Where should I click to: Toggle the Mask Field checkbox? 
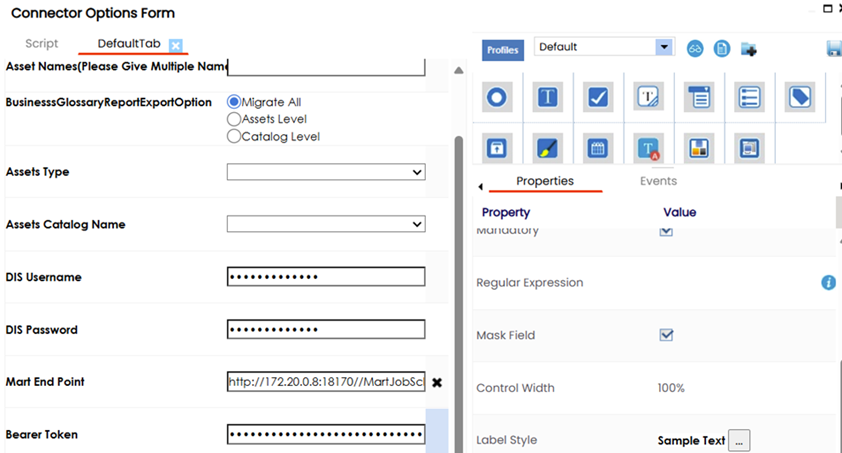666,335
